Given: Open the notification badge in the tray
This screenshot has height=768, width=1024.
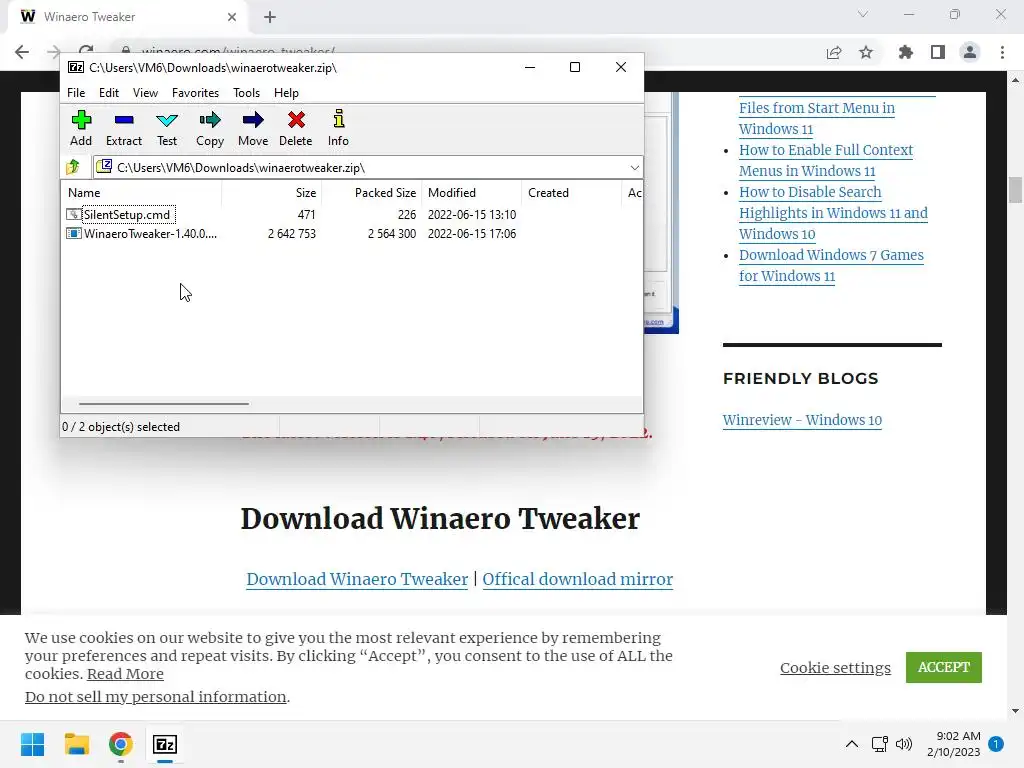Looking at the screenshot, I should (x=996, y=744).
